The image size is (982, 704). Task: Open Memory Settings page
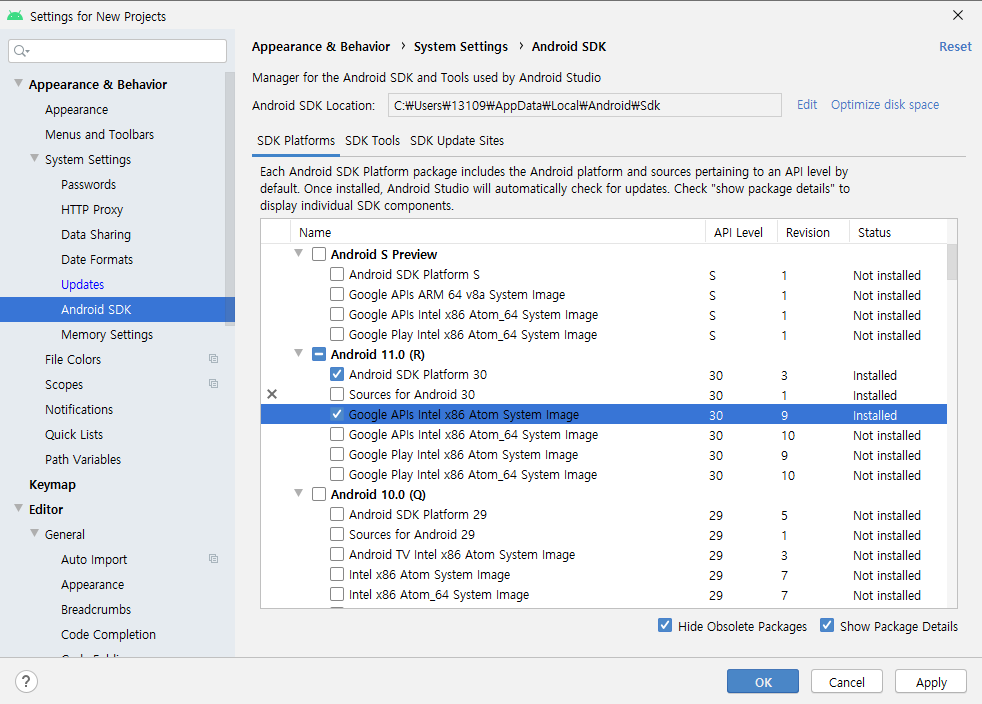(x=107, y=334)
